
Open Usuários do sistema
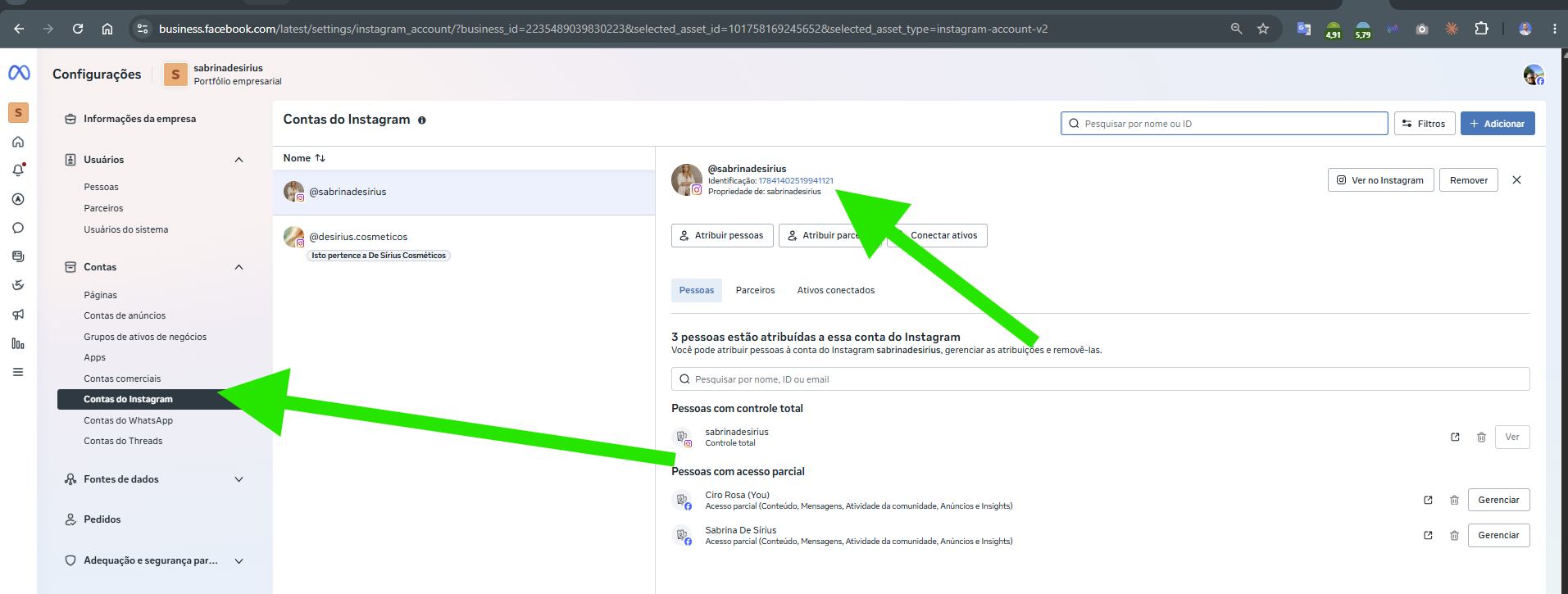click(x=125, y=229)
